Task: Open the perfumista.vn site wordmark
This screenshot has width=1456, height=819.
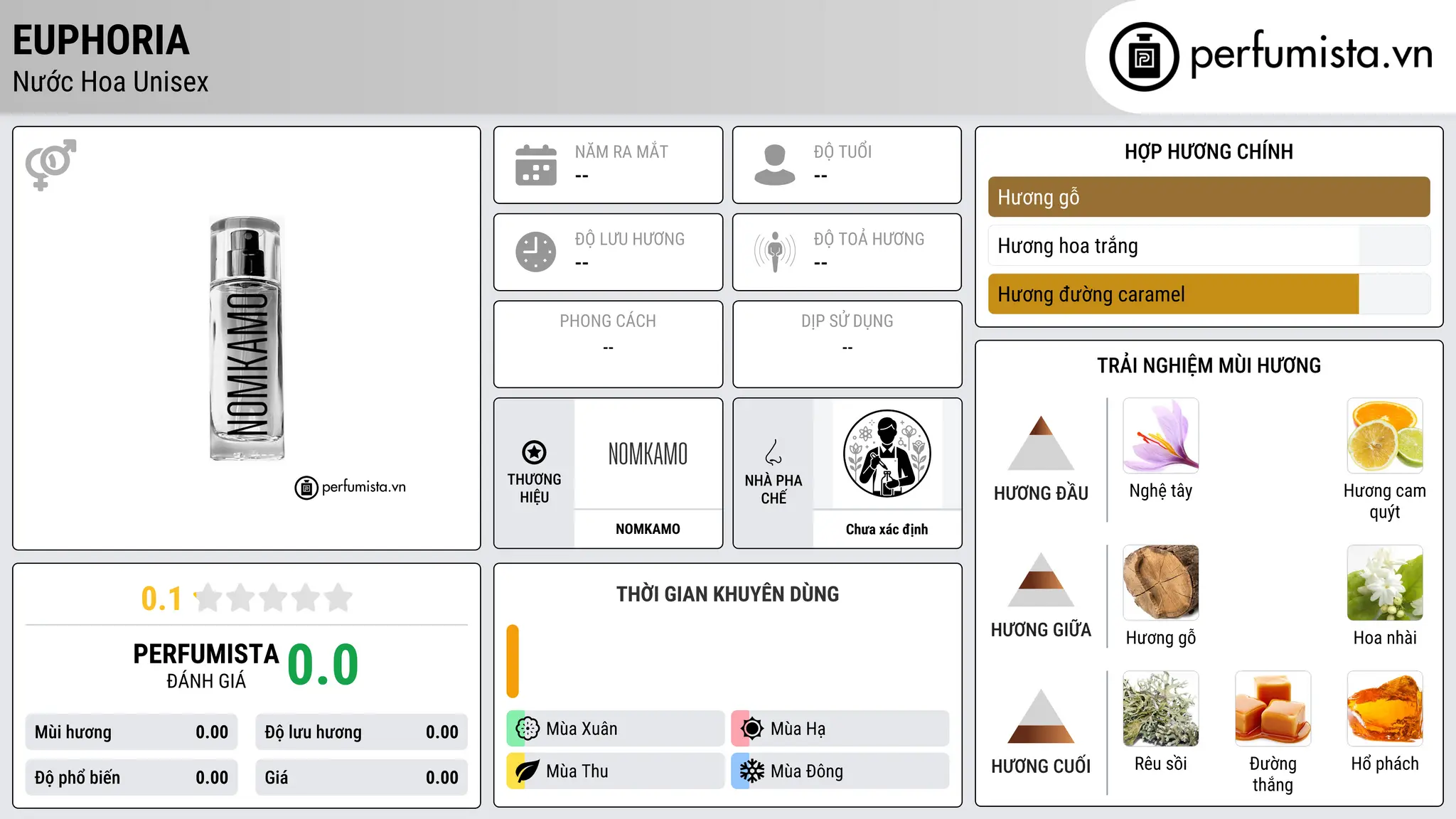Action: point(1311,54)
